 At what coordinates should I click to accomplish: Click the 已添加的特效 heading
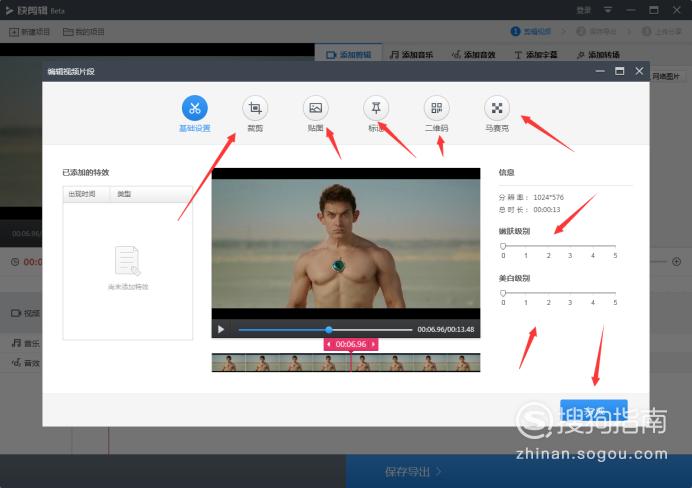pyautogui.click(x=86, y=173)
